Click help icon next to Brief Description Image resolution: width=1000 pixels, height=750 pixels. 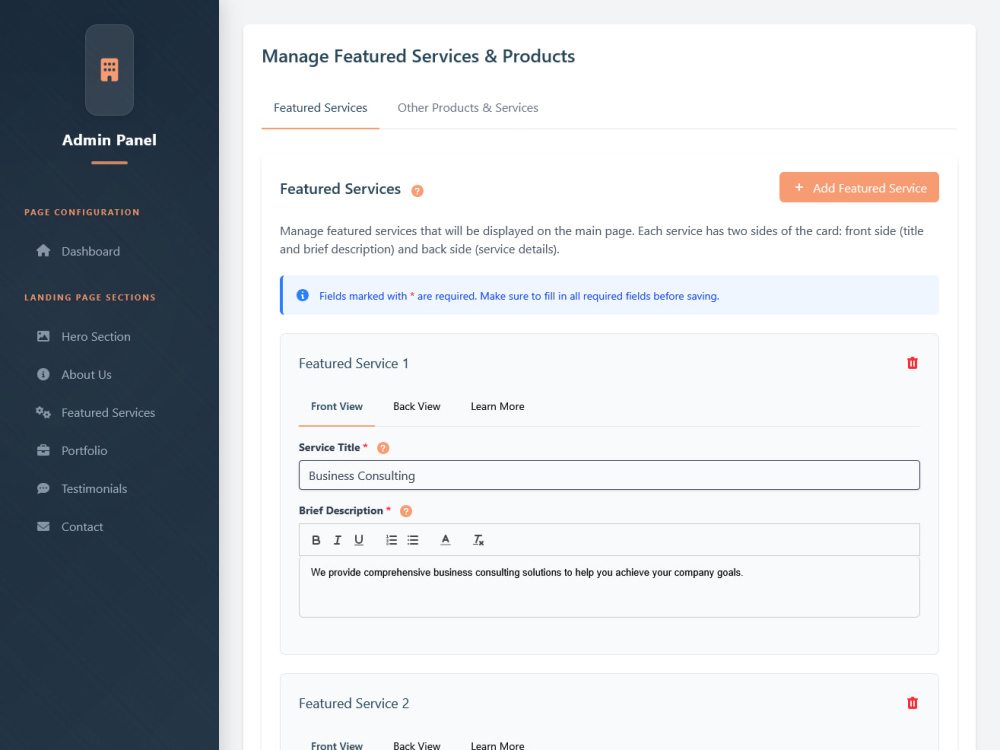click(x=406, y=511)
